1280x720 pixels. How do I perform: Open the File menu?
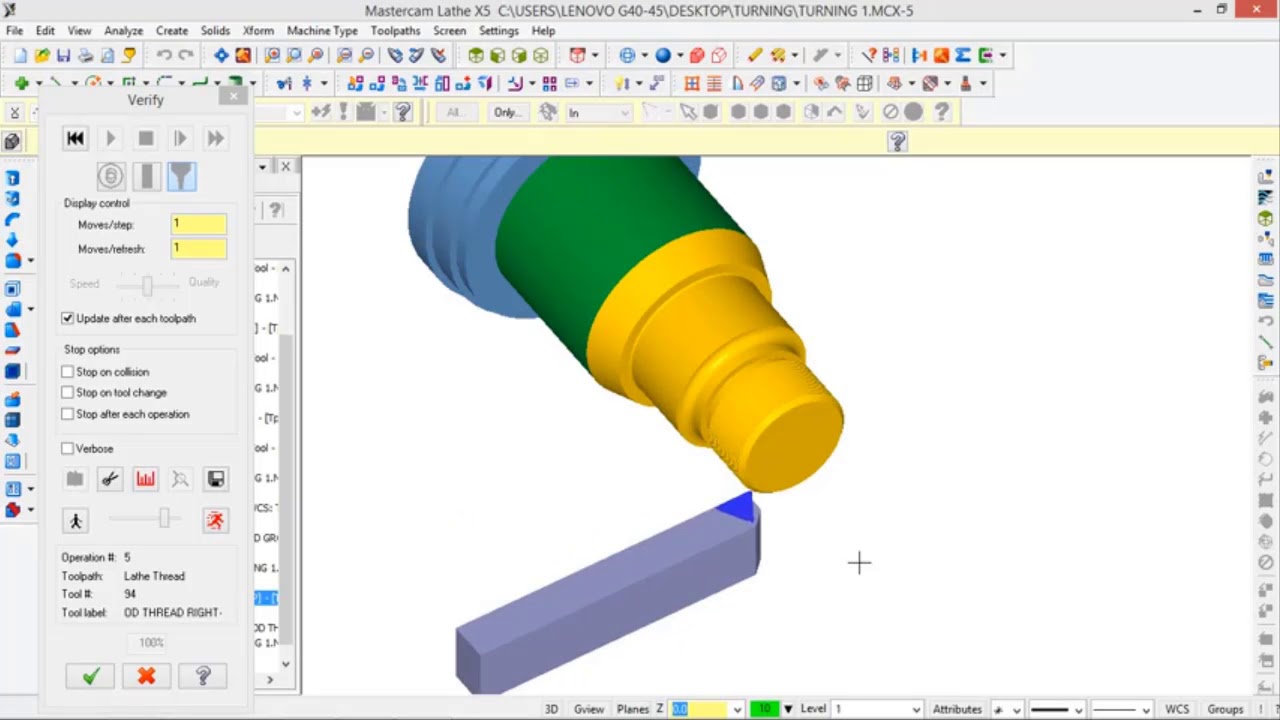(x=14, y=31)
